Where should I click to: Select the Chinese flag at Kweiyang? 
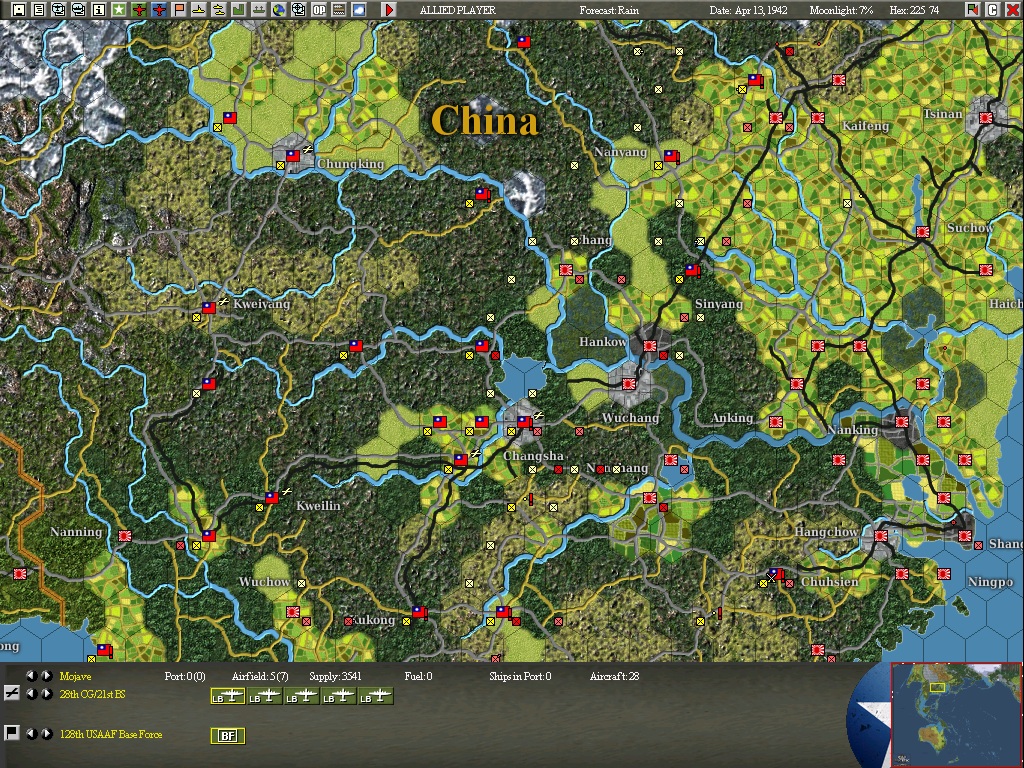pyautogui.click(x=209, y=308)
